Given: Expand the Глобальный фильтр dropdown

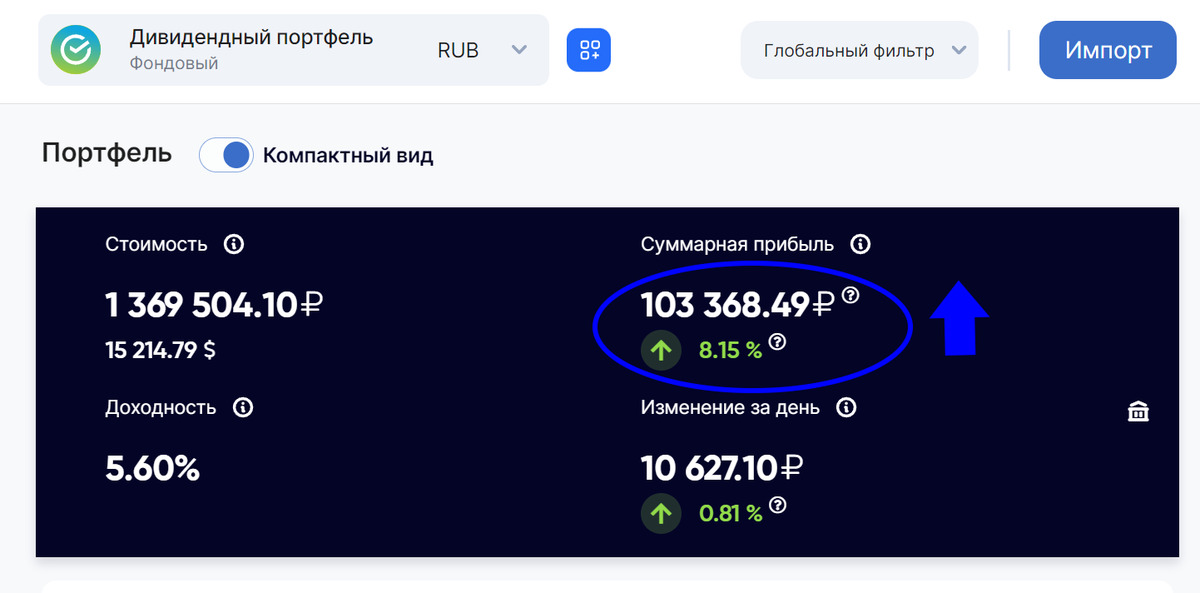Looking at the screenshot, I should [x=959, y=50].
